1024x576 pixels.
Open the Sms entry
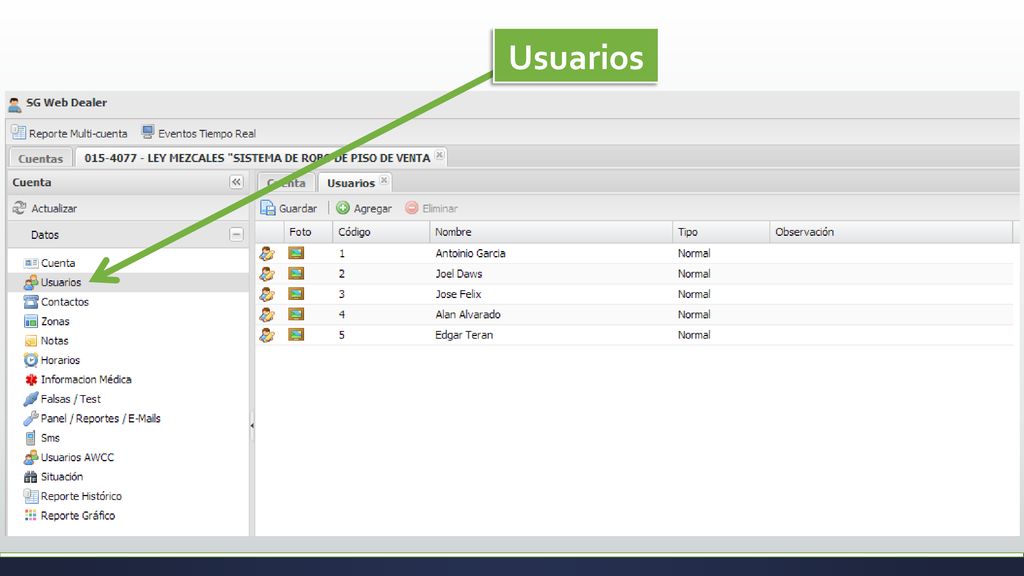click(42, 438)
